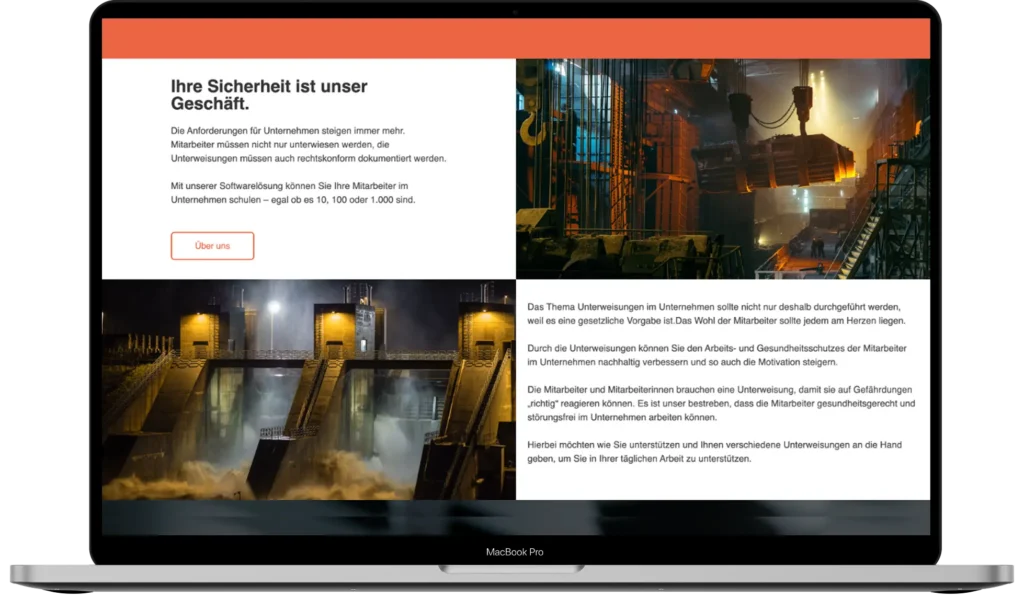Screen dimensions: 1024x598
Task: Click the paragraph starting "Hierbei möchten wie Sie"
Action: tap(714, 452)
